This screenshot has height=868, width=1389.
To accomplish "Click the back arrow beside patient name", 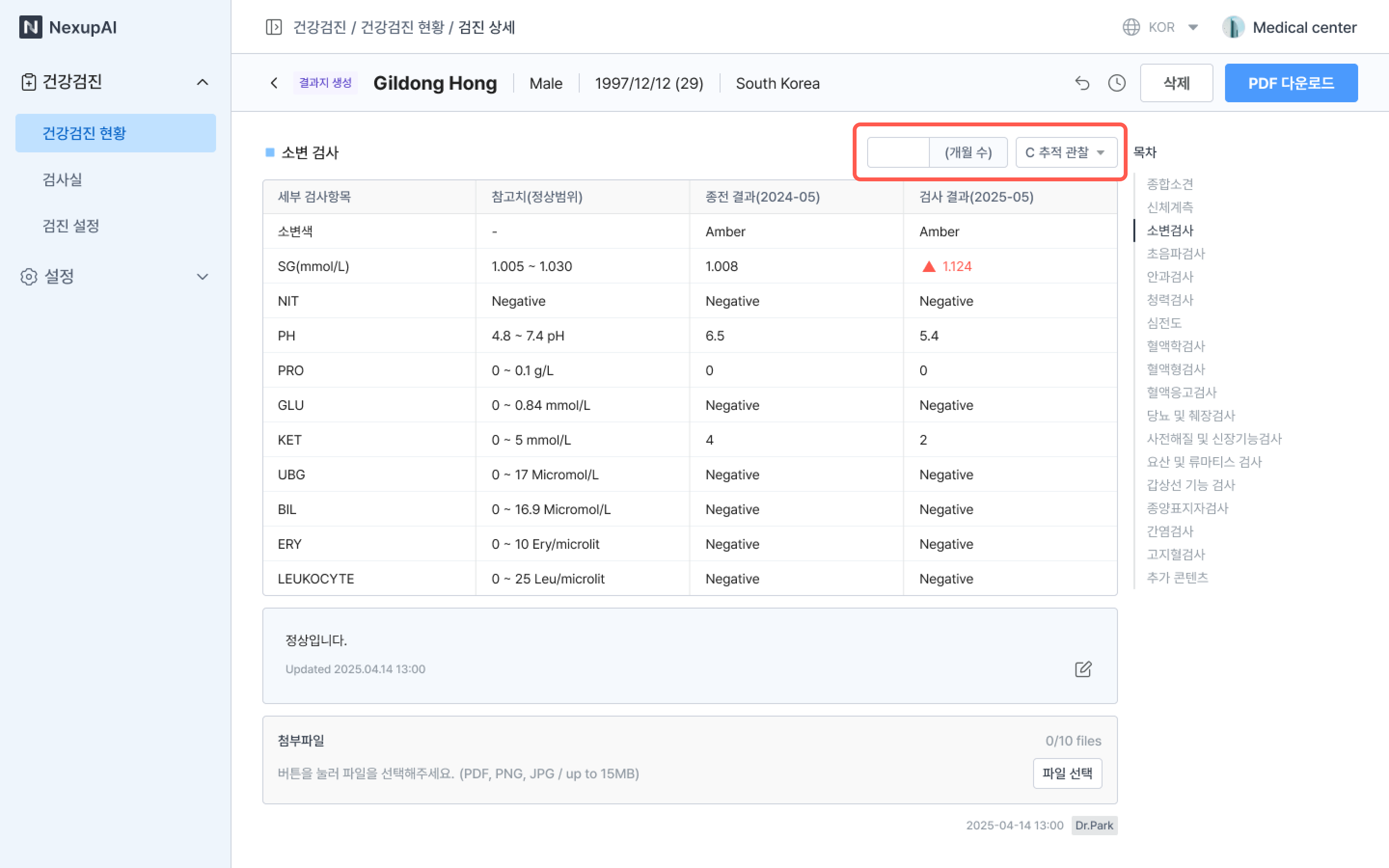I will coord(274,83).
